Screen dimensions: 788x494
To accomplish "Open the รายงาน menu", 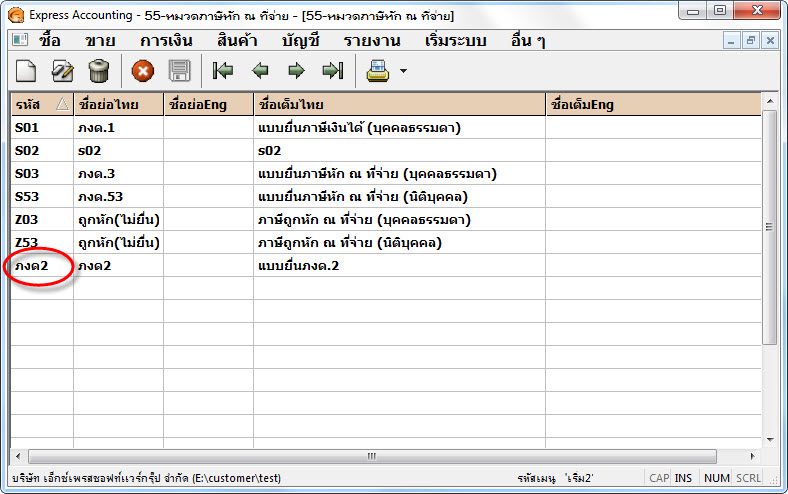I will (371, 41).
